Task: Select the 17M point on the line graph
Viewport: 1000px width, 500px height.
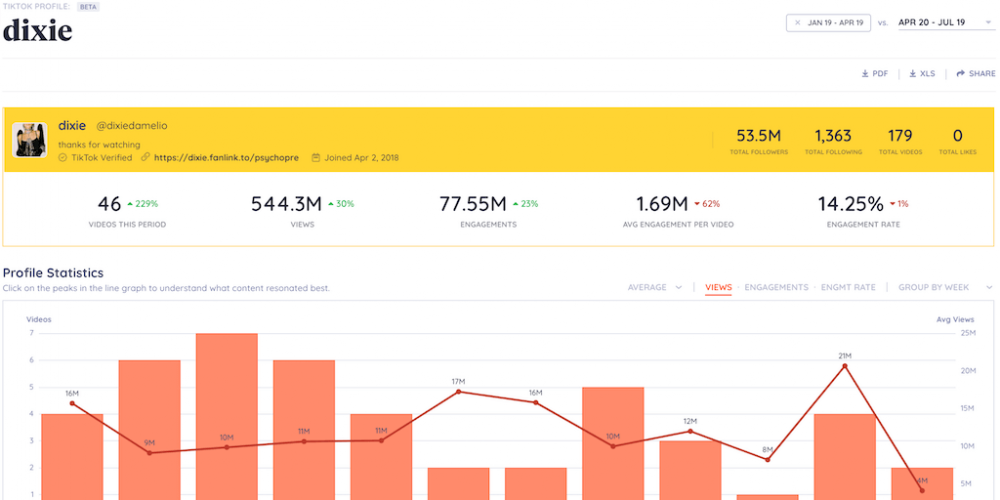Action: coord(459,392)
